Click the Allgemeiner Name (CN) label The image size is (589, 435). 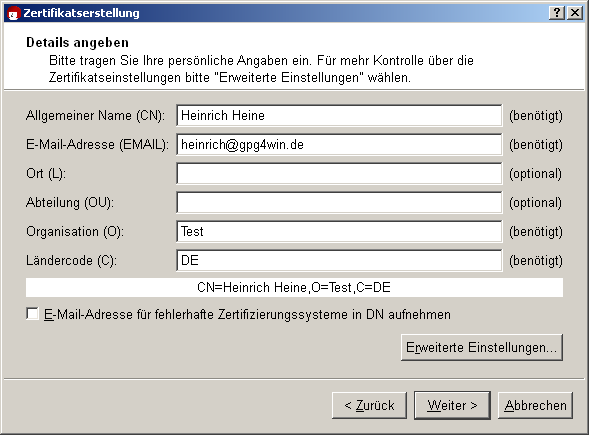[x=95, y=115]
